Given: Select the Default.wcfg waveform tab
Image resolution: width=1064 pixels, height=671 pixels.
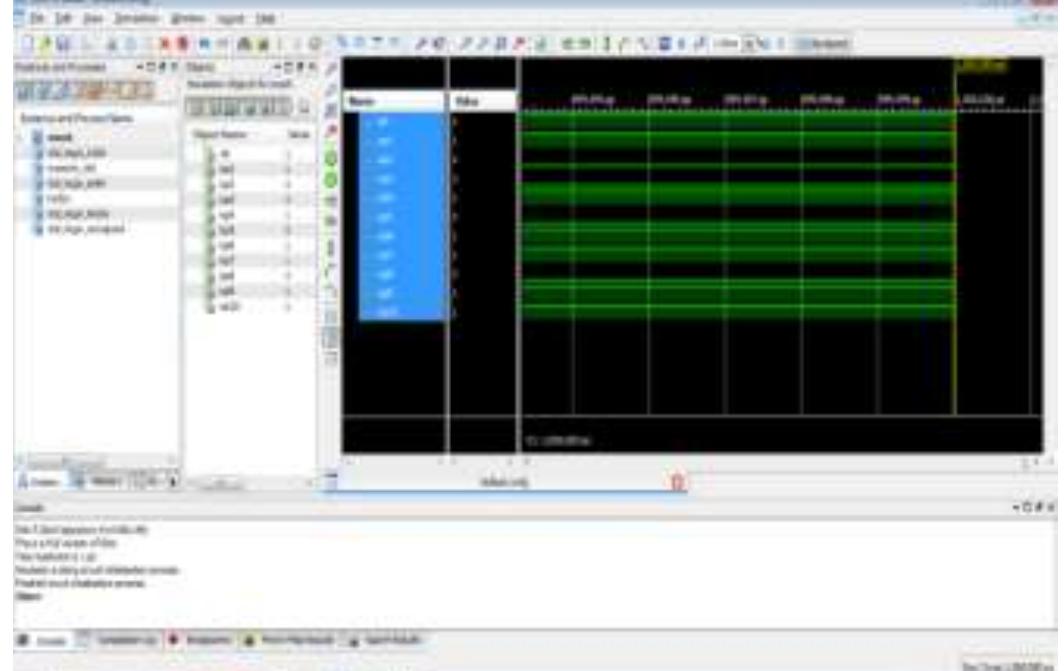Looking at the screenshot, I should click(x=504, y=482).
